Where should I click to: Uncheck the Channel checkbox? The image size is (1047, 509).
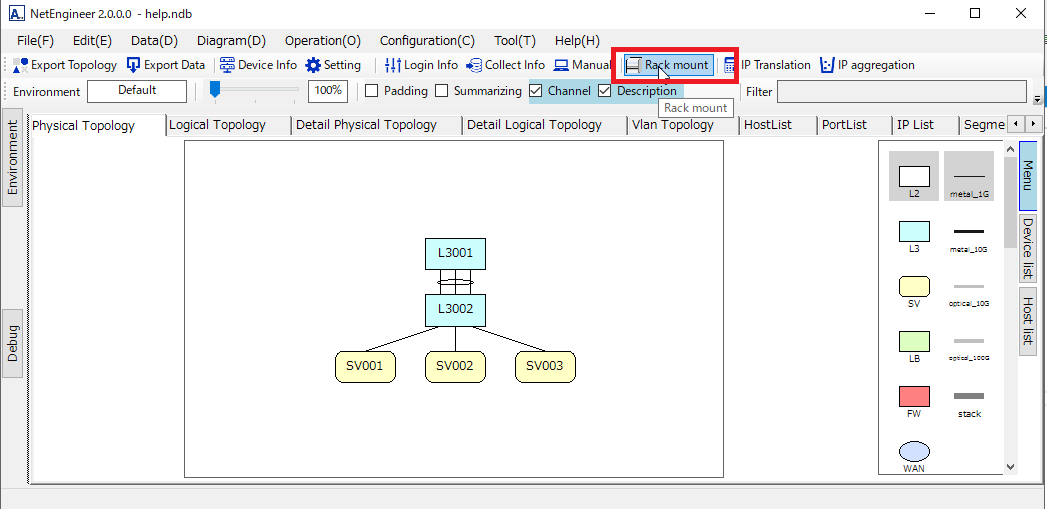pyautogui.click(x=536, y=91)
